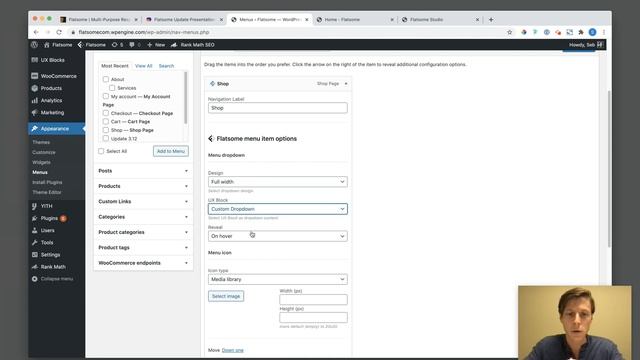This screenshot has width=640, height=360.
Task: Click the Flatsome menu item options logo
Action: pyautogui.click(x=211, y=139)
